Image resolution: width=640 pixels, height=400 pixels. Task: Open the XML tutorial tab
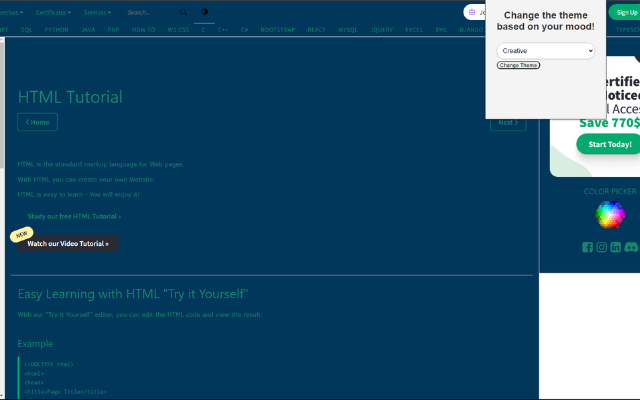click(x=441, y=30)
